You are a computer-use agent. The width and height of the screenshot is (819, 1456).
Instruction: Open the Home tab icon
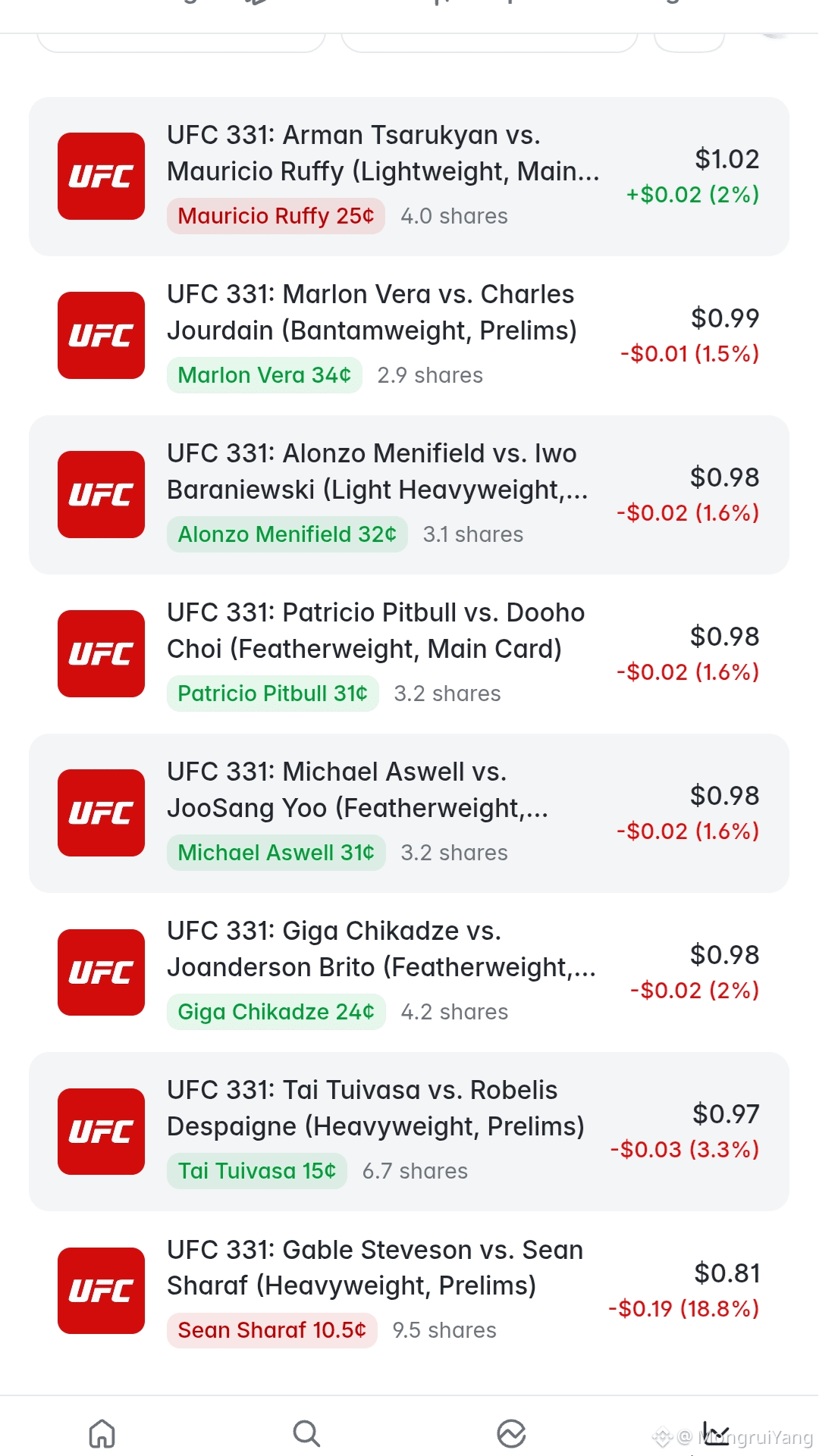(102, 1433)
